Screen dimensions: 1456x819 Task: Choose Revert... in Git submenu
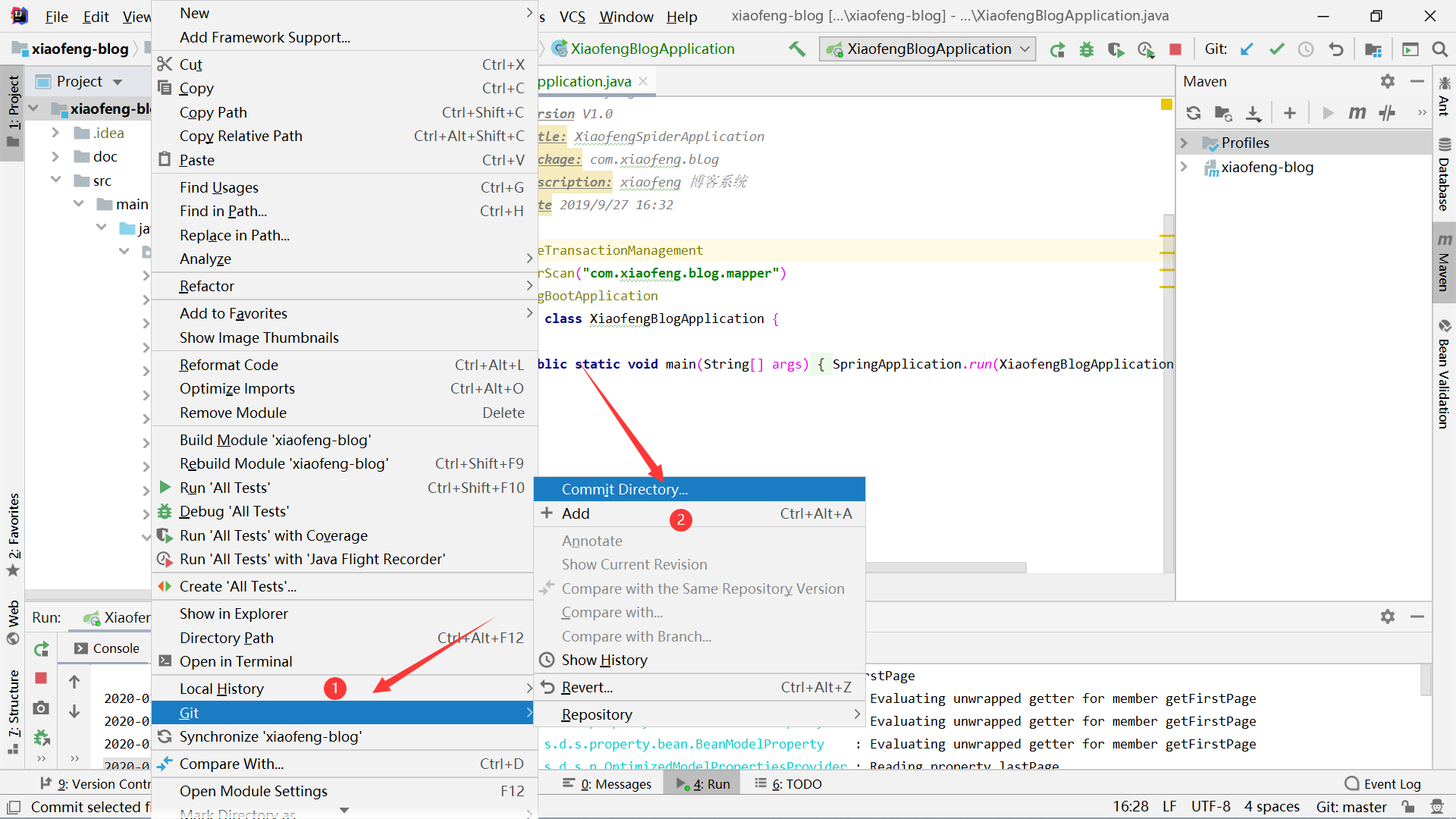[x=699, y=687]
